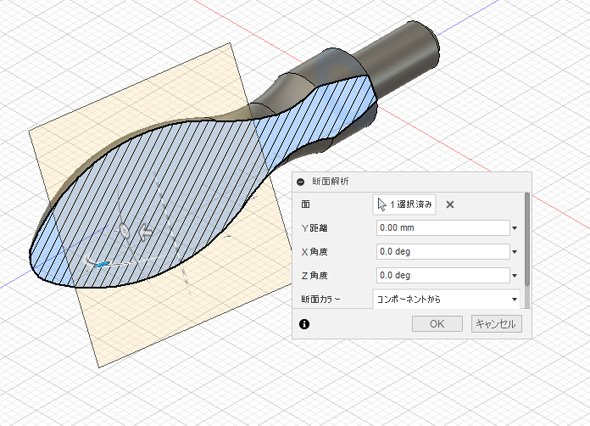
Task: Open the X角度 dropdown arrow
Action: coord(515,252)
